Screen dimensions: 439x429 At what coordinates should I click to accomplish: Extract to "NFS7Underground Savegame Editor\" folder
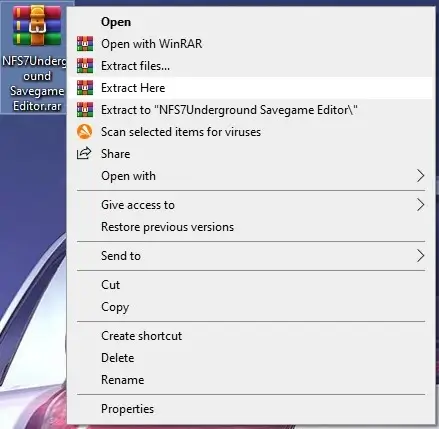click(250, 110)
